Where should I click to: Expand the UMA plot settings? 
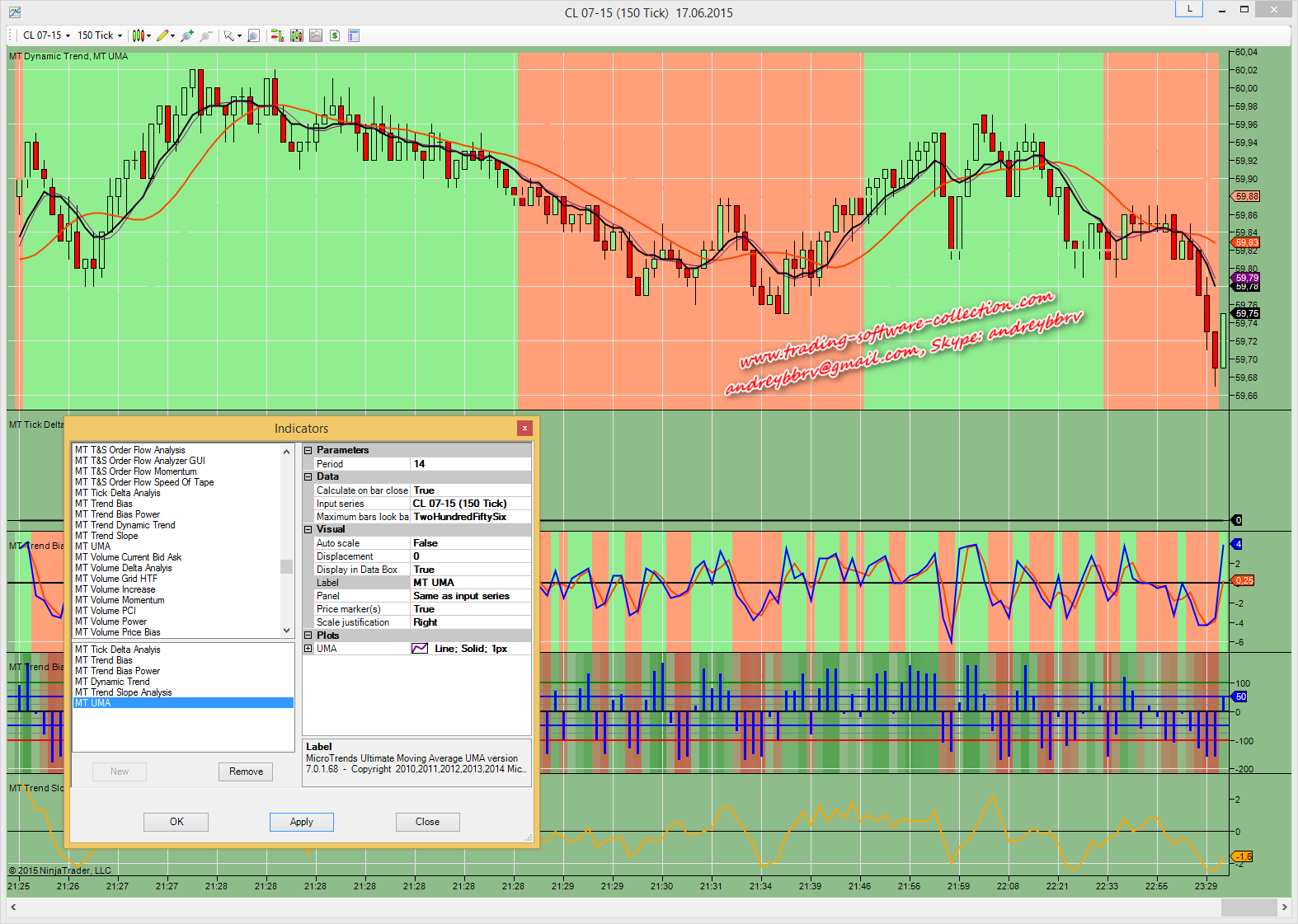click(308, 649)
